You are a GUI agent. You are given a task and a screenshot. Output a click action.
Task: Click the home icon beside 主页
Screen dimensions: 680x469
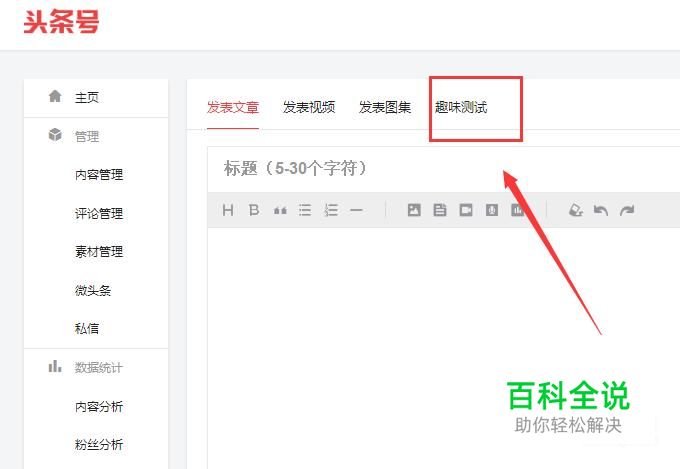click(55, 96)
